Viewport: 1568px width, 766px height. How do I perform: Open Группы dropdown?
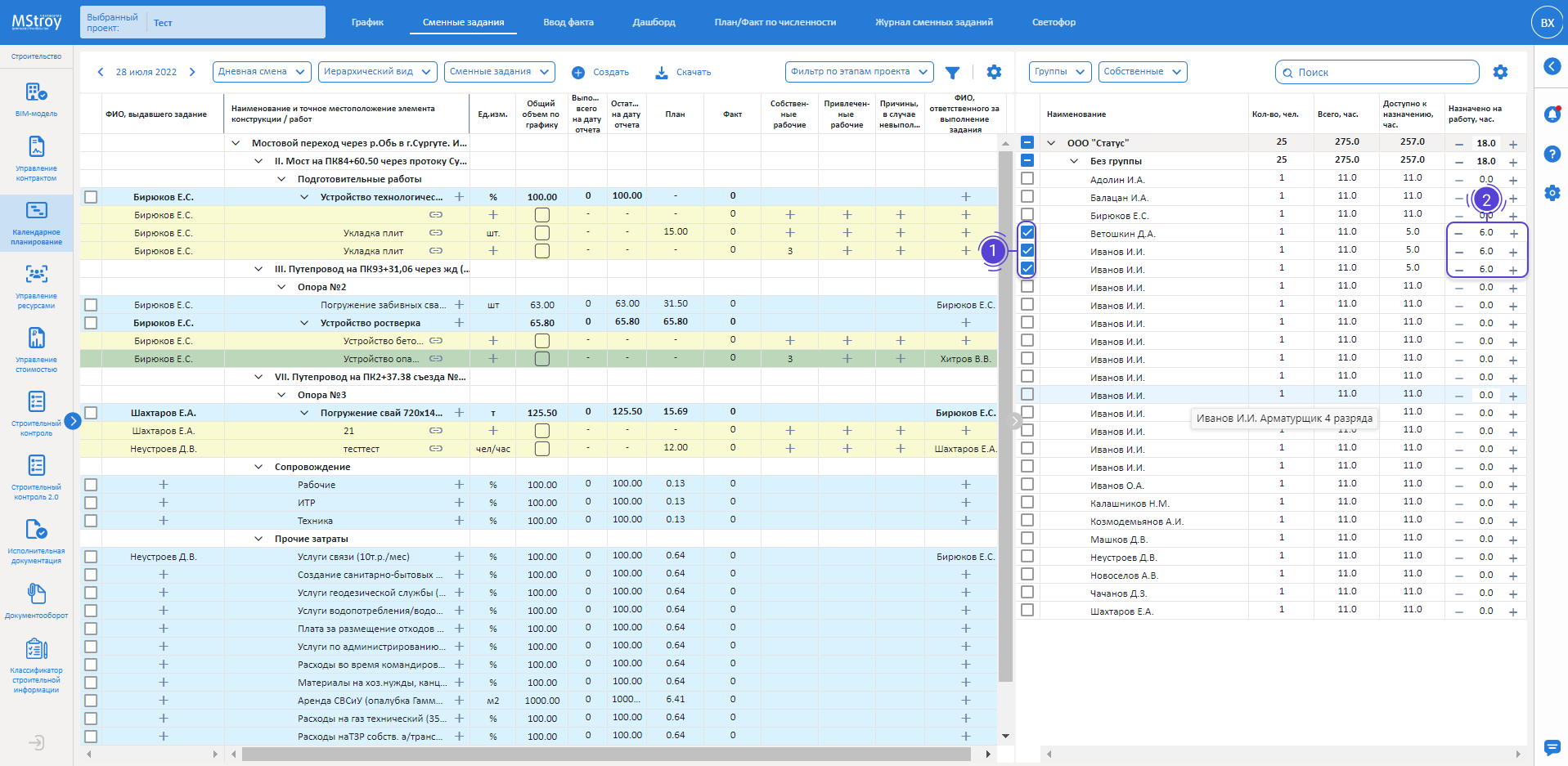click(1060, 72)
